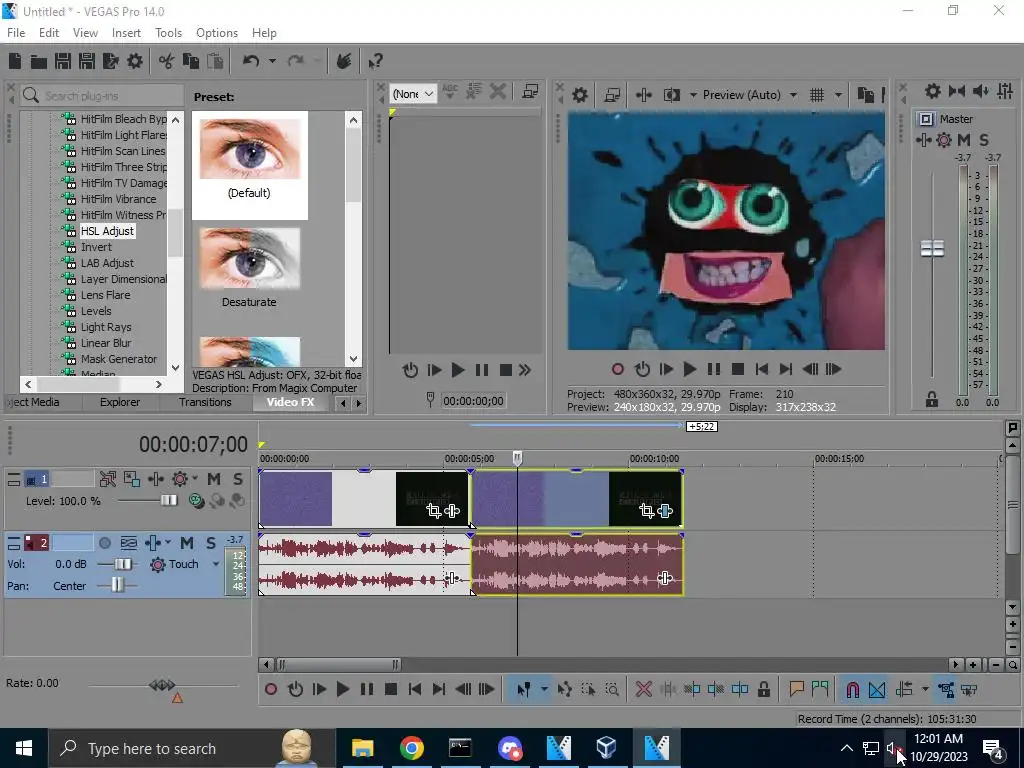Click Play in video preview transport

pos(690,369)
